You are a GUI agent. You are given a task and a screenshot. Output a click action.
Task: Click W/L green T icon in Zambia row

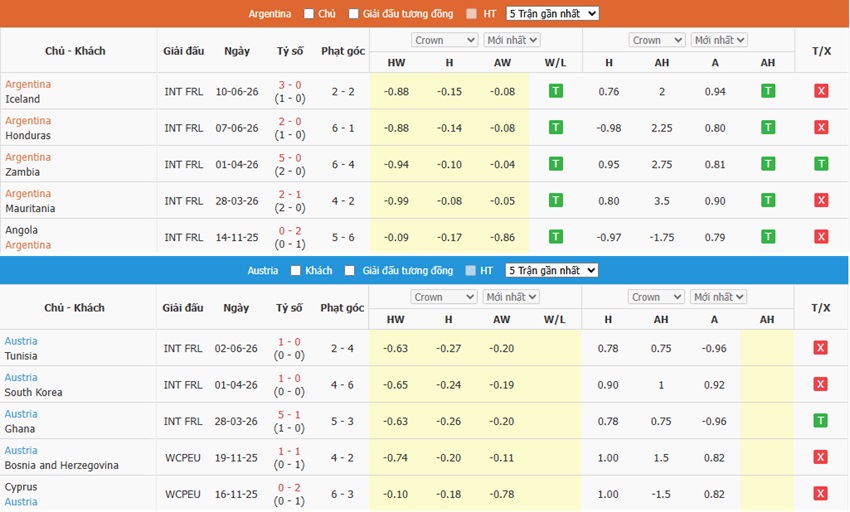(556, 164)
